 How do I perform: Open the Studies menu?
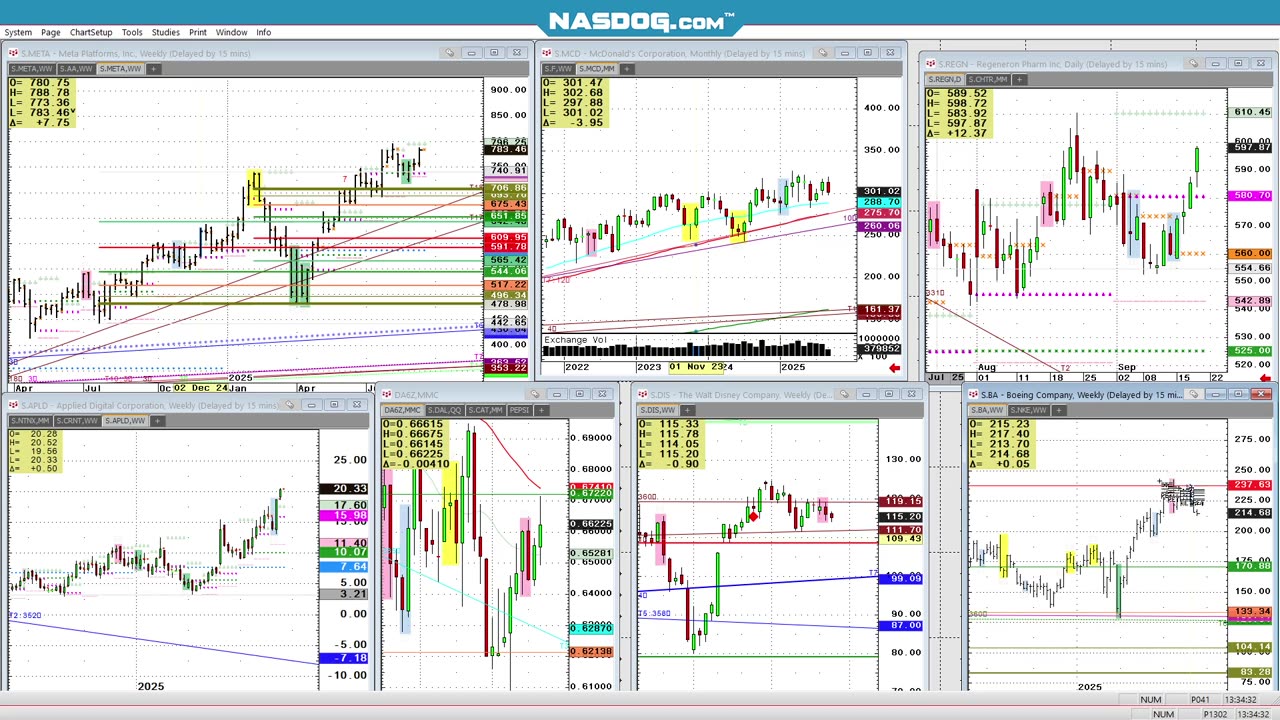pos(165,32)
